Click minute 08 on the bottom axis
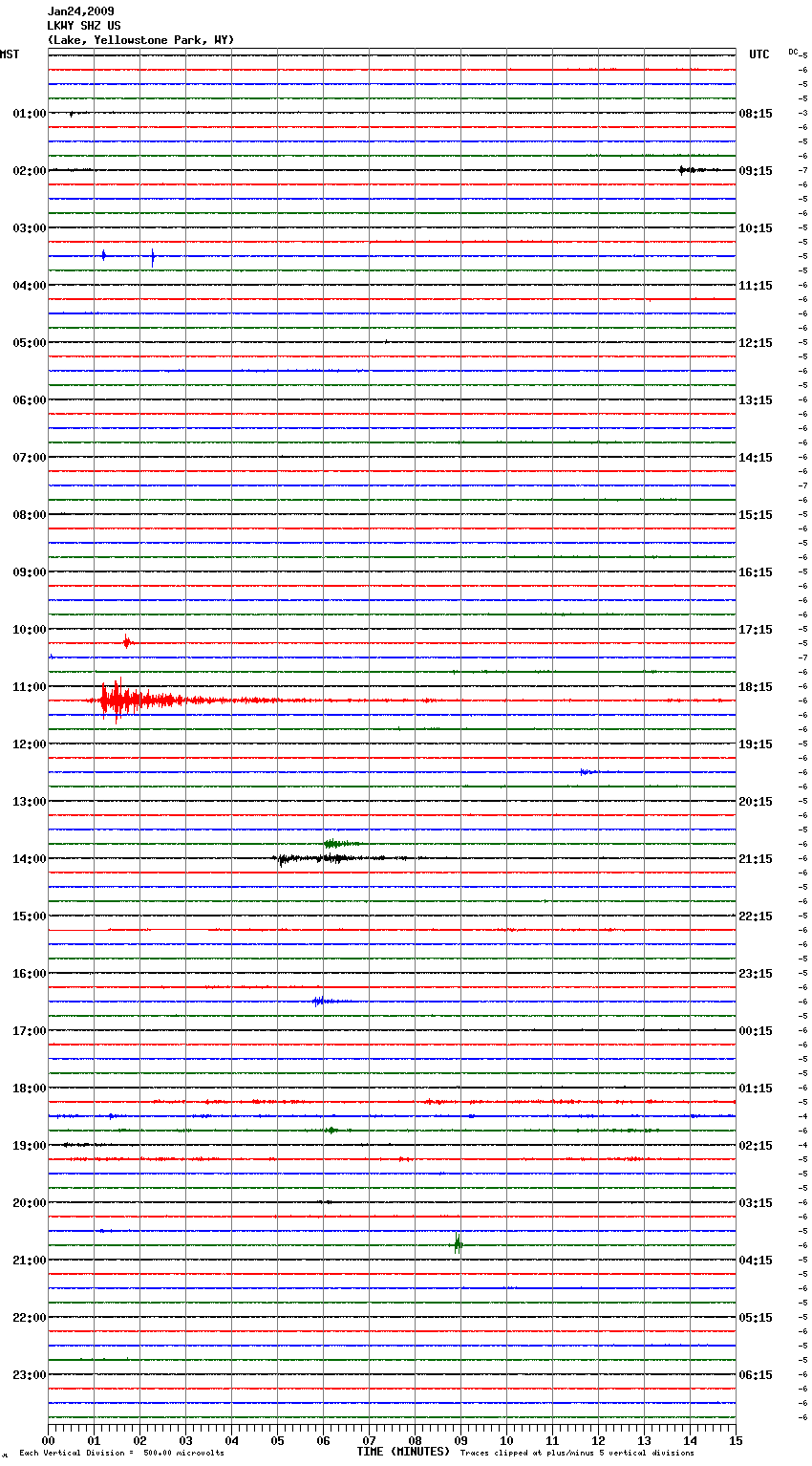Screen dimensions: 812x1466 (x=415, y=1440)
